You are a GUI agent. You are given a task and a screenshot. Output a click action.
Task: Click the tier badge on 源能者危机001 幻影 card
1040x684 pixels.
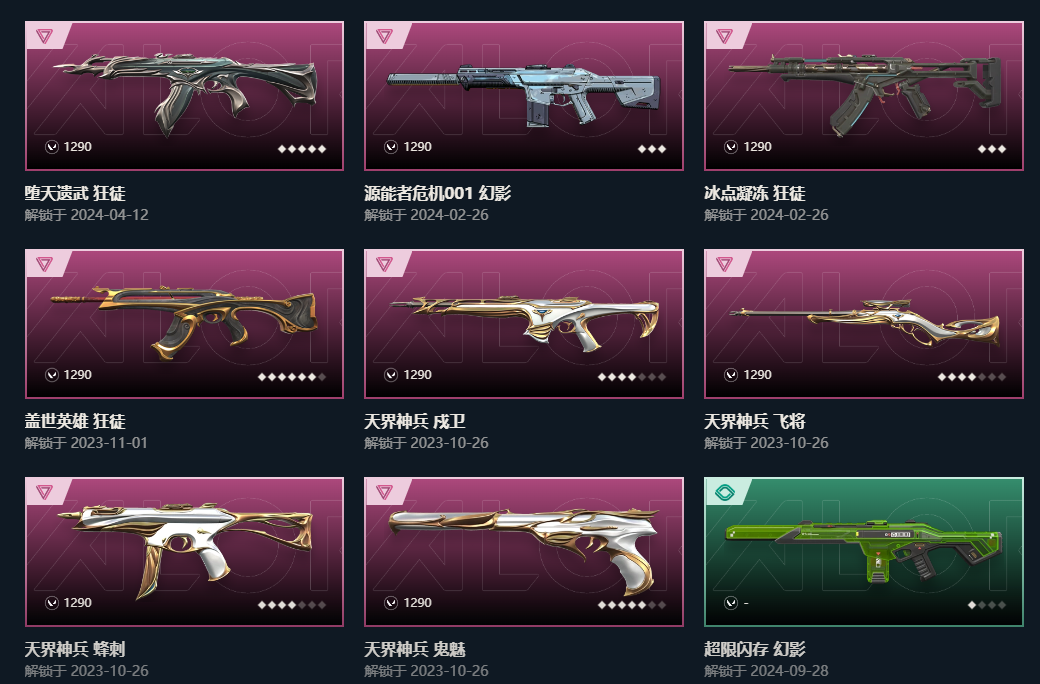click(x=384, y=36)
